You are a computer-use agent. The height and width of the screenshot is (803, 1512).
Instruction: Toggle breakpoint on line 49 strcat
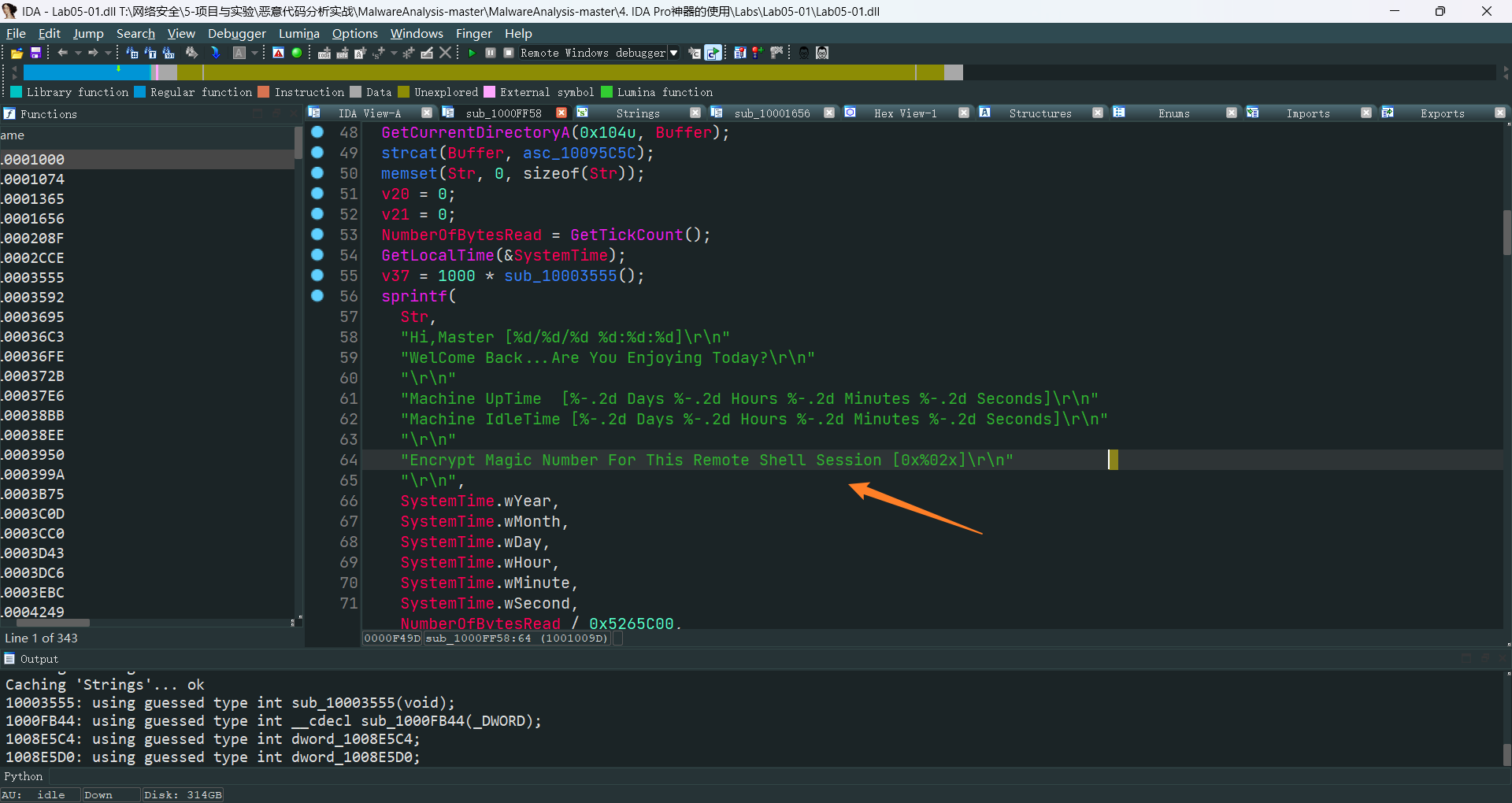coord(317,152)
